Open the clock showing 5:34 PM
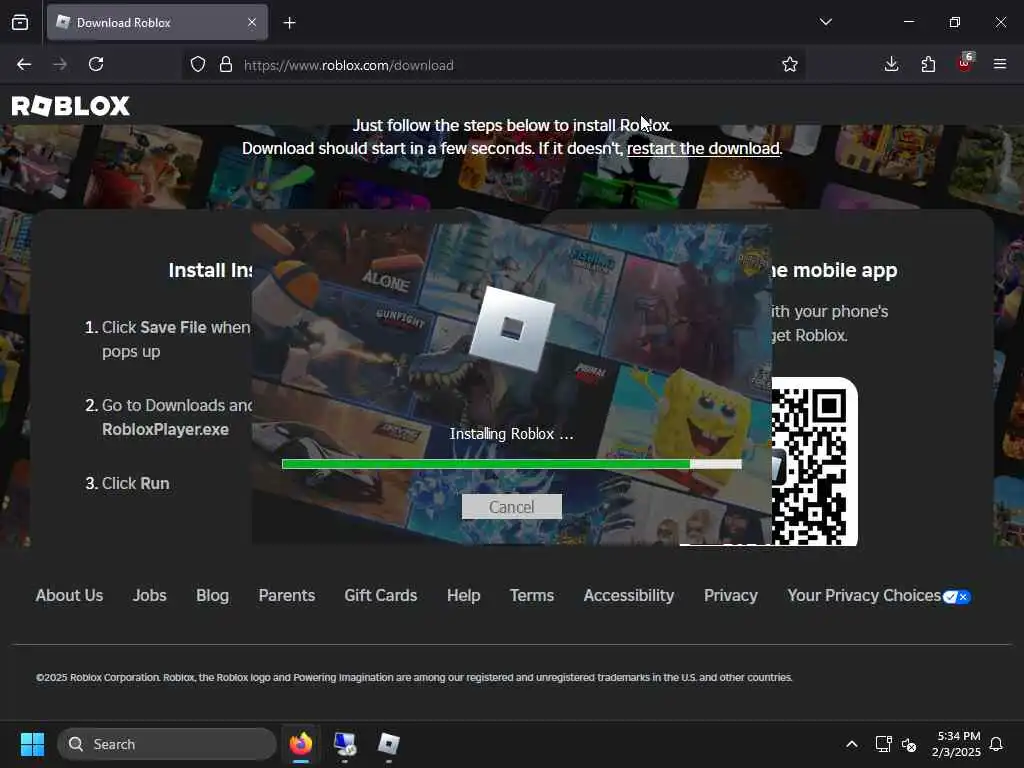This screenshot has width=1024, height=768. coord(957,744)
